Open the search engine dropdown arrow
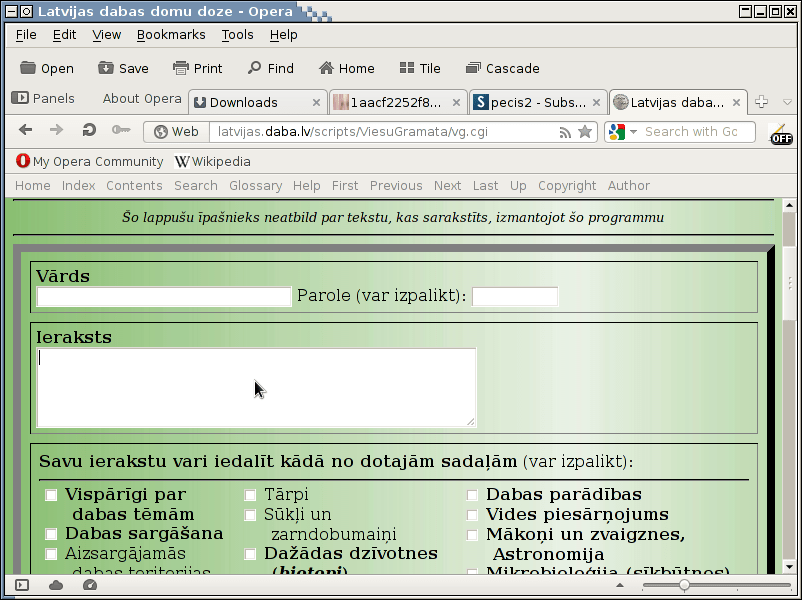The width and height of the screenshot is (802, 600). (x=633, y=132)
